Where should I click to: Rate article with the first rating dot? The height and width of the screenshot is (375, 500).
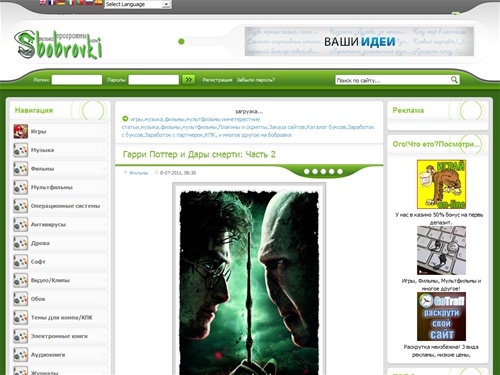307,171
